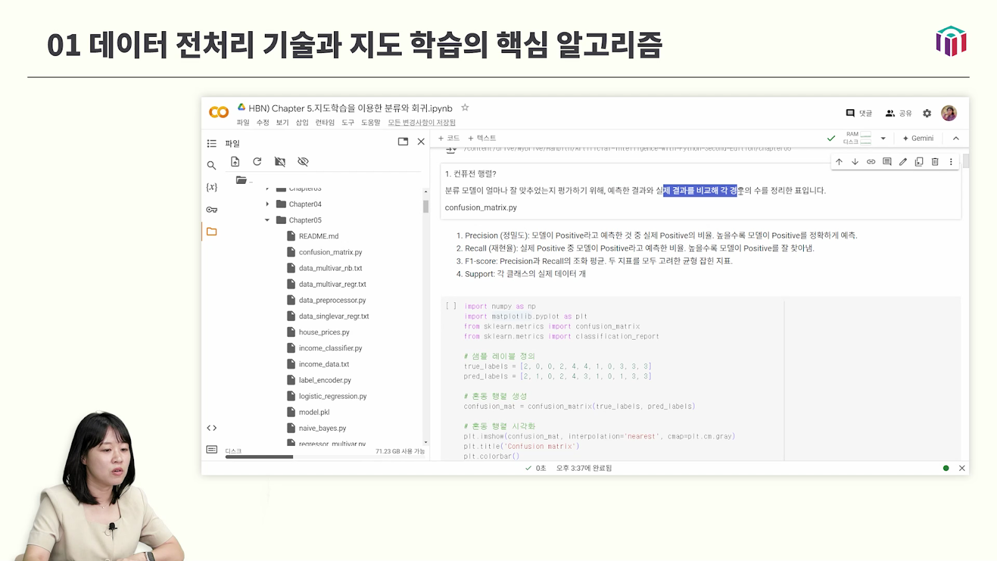The image size is (997, 561).
Task: Select income_data.txt file
Action: pyautogui.click(x=324, y=364)
